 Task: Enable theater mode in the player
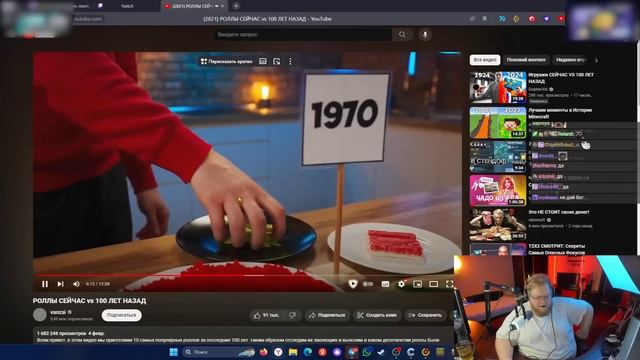pos(433,284)
